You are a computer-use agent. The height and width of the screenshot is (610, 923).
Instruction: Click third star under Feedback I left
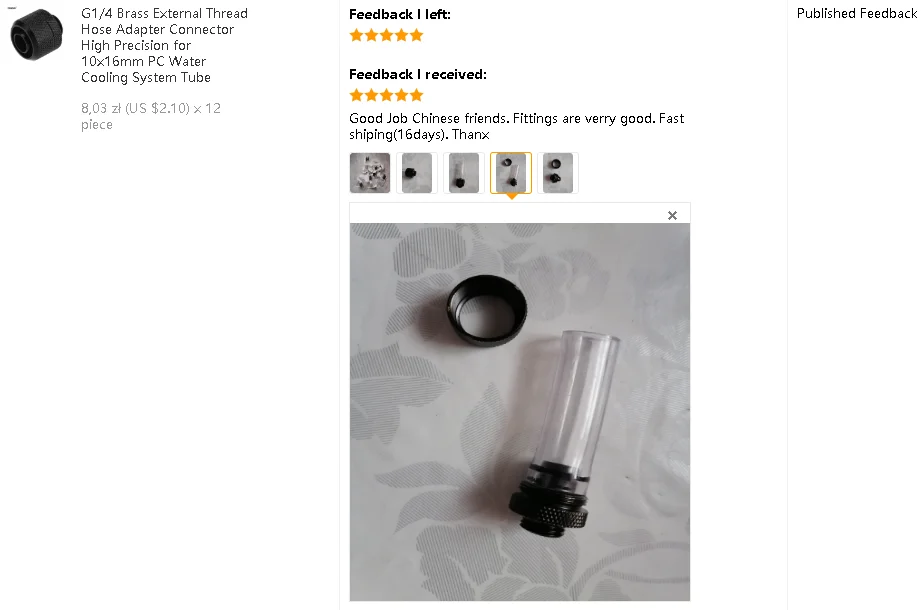[x=386, y=35]
